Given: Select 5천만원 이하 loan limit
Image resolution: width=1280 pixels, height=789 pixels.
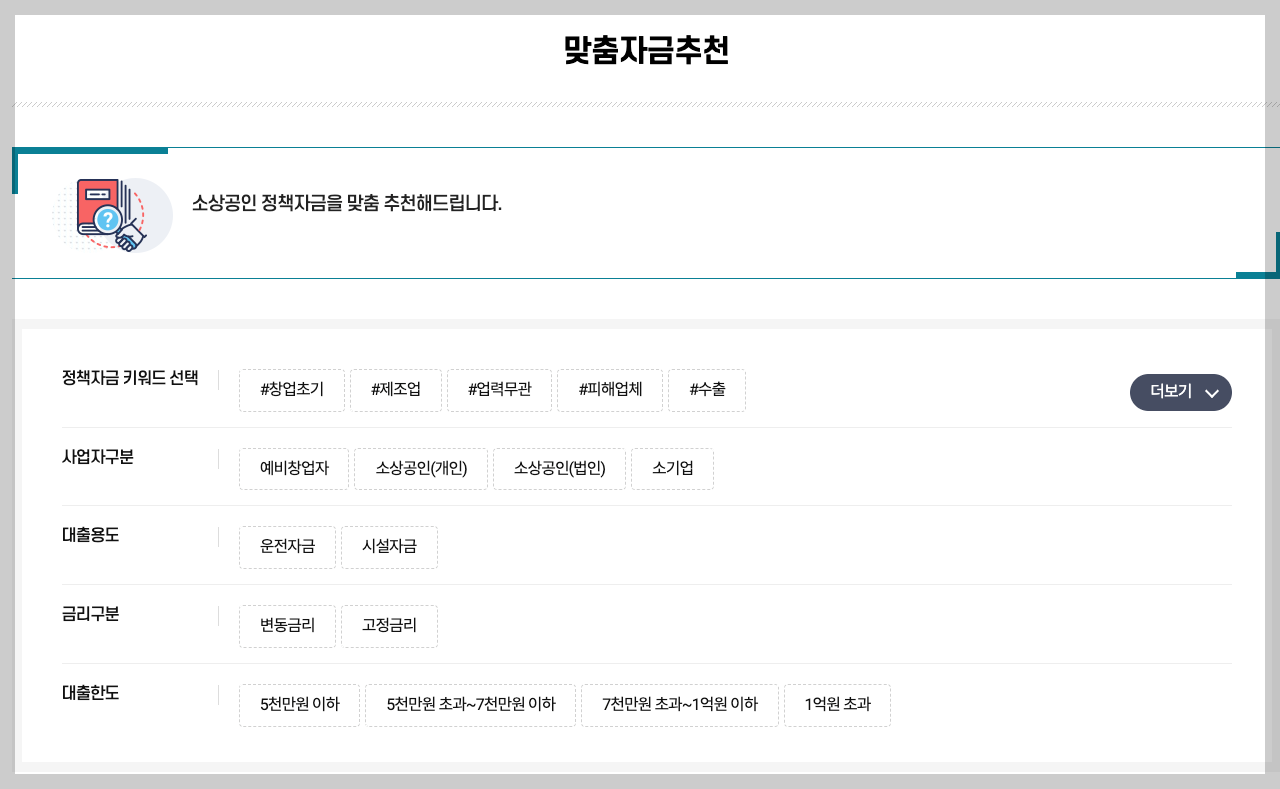Looking at the screenshot, I should point(299,705).
